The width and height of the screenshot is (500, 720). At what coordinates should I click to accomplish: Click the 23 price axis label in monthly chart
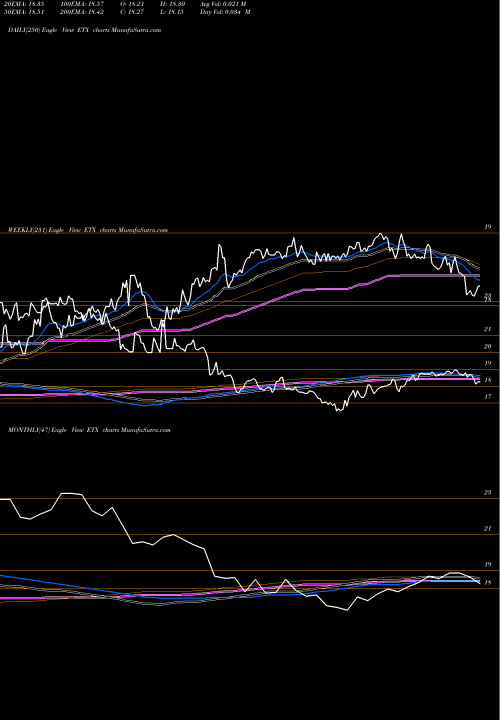pos(488,492)
